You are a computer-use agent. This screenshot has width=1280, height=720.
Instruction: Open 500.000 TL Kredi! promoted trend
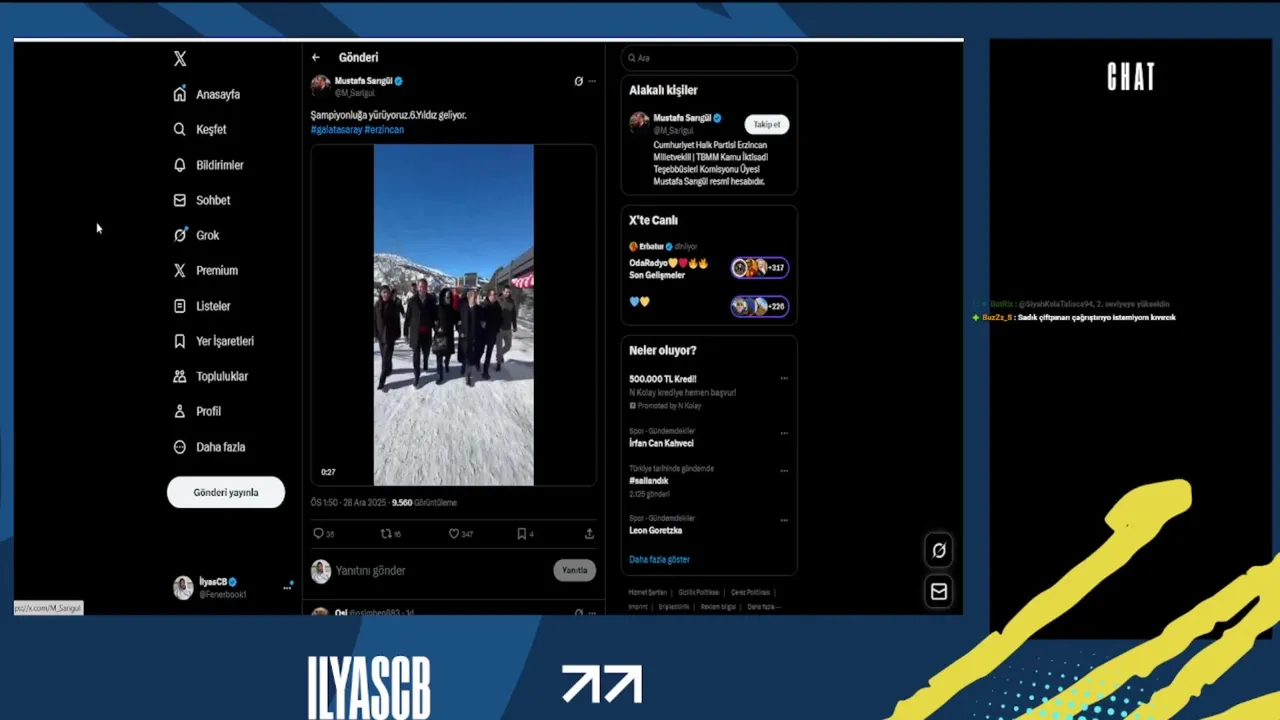[663, 379]
